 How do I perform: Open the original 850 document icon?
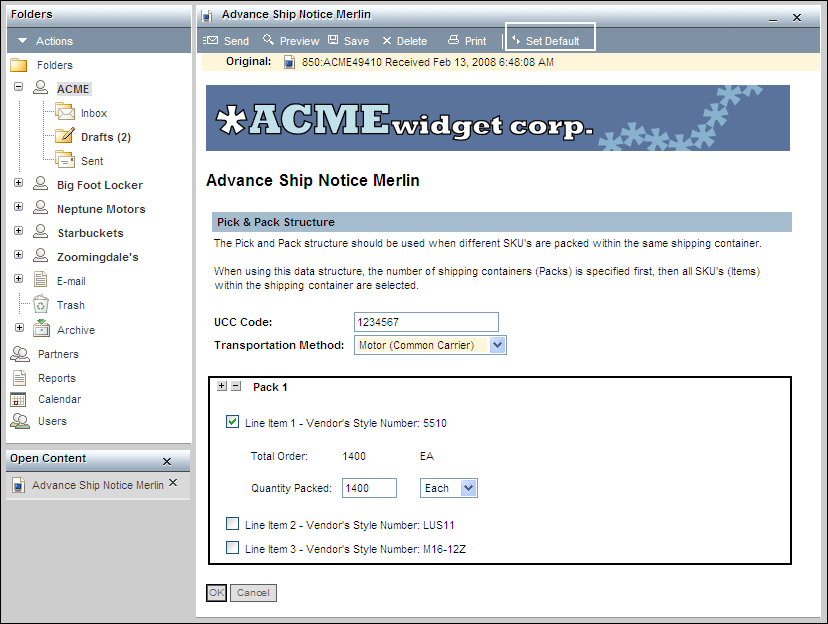(289, 62)
